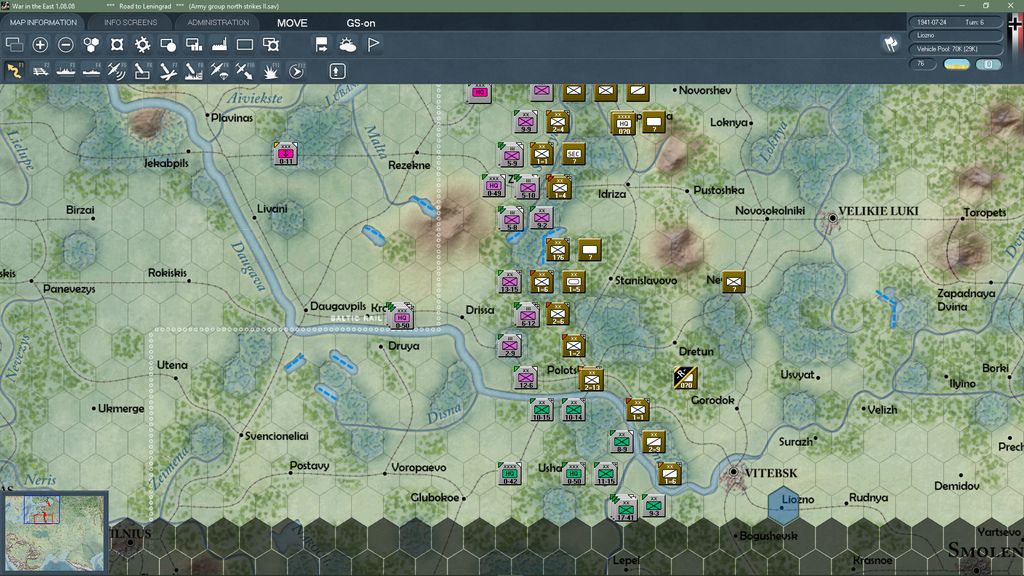The height and width of the screenshot is (576, 1024).
Task: Click the VITEBSK city marker
Action: (x=733, y=472)
